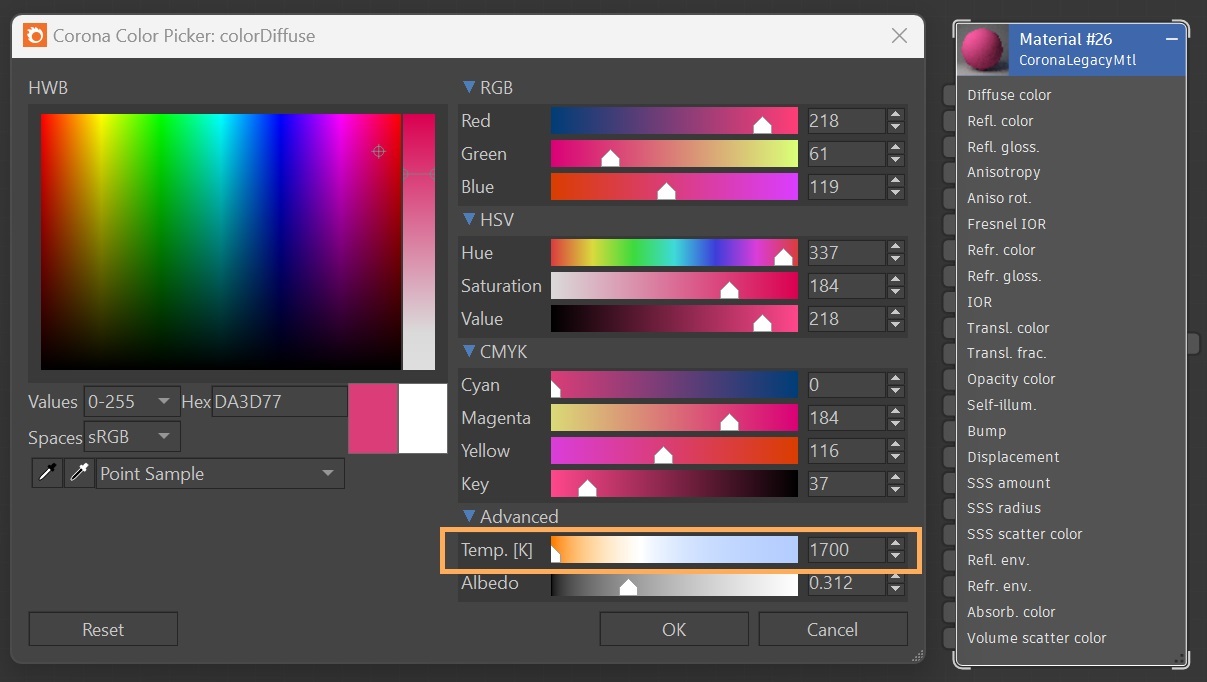Click the Bump input socket on node
Image resolution: width=1207 pixels, height=682 pixels.
pos(949,431)
